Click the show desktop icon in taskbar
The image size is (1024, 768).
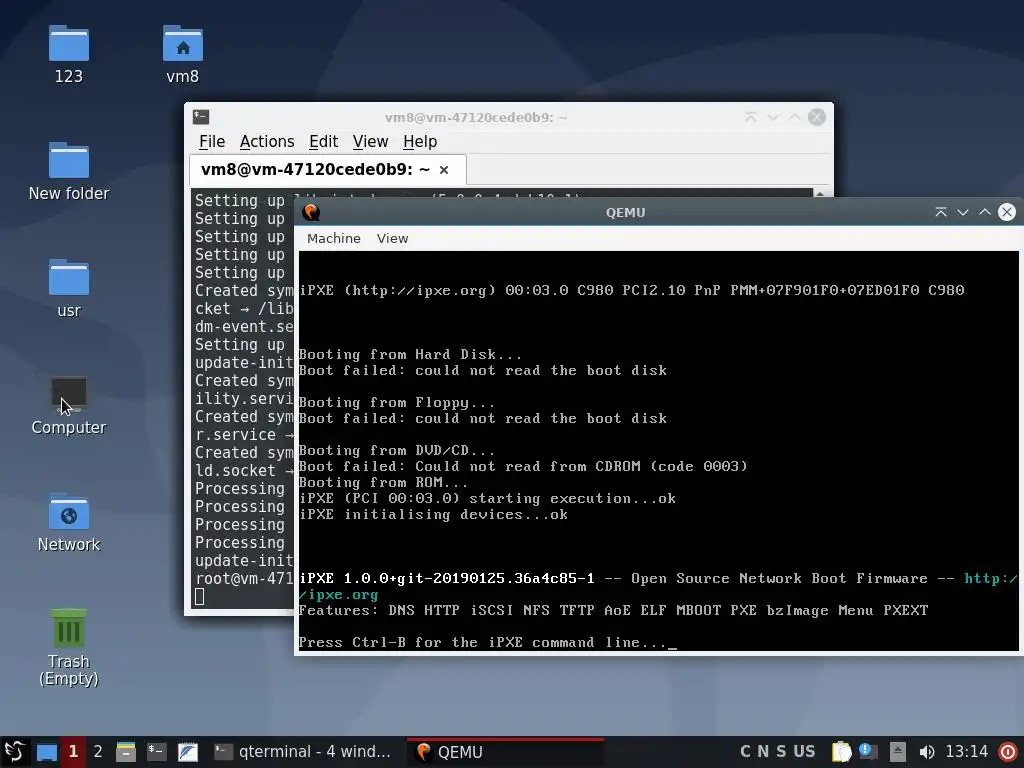46,752
